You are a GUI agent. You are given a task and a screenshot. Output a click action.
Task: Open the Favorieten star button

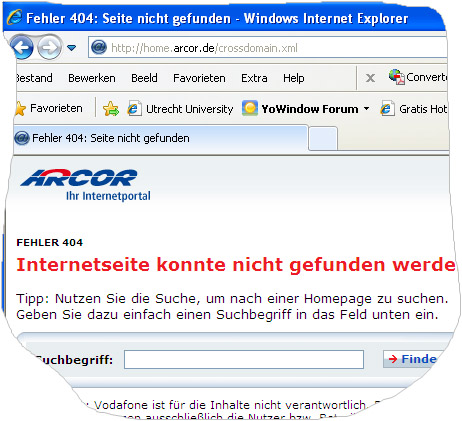(49, 108)
